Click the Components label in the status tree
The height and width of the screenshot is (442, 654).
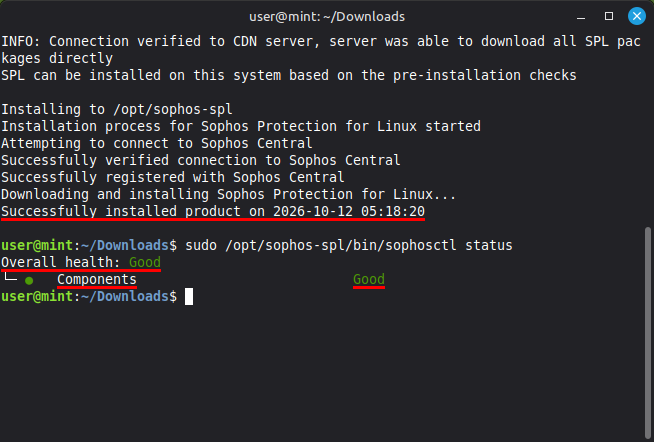coord(97,279)
